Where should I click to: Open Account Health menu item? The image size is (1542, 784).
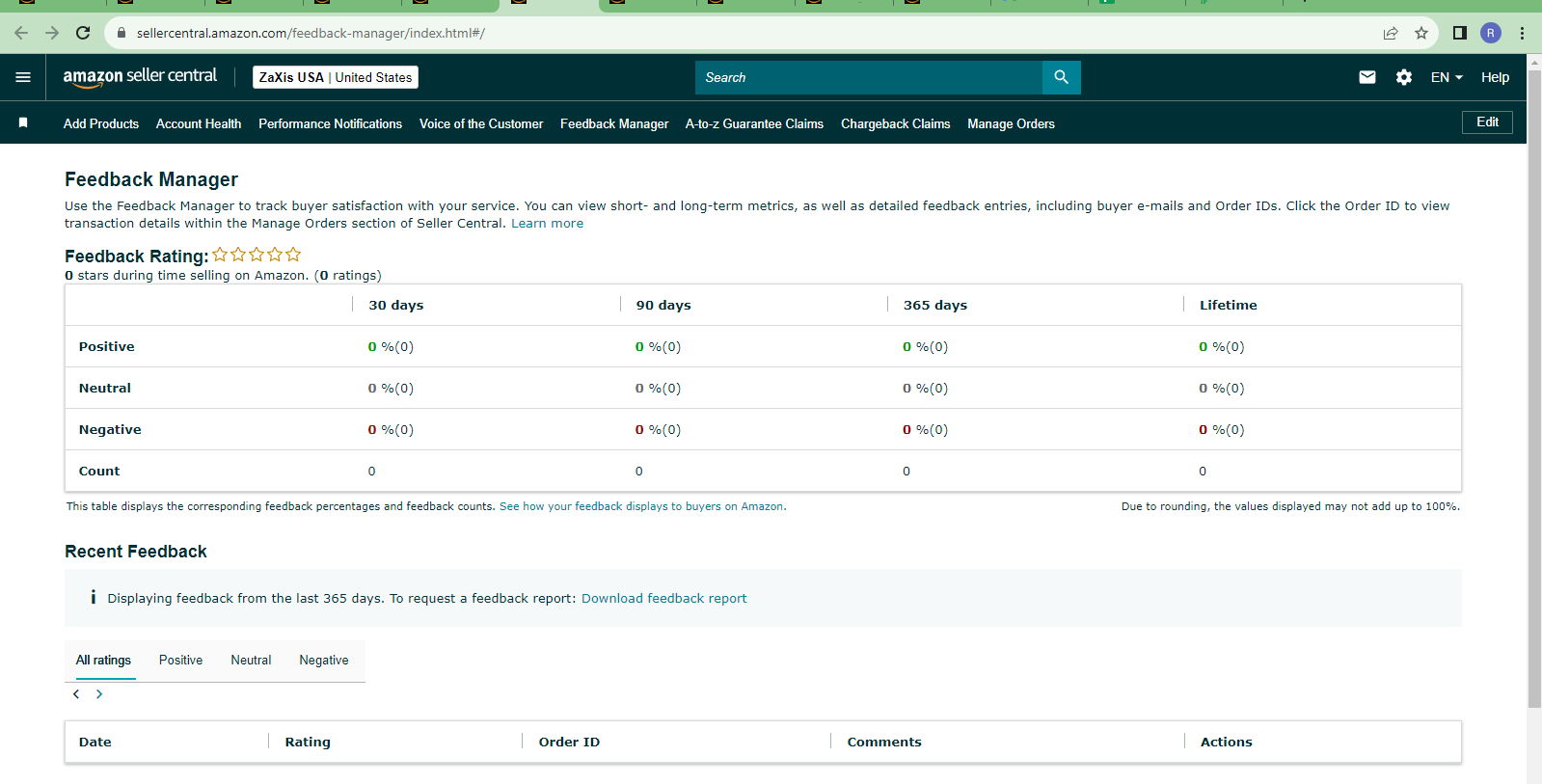pos(199,123)
